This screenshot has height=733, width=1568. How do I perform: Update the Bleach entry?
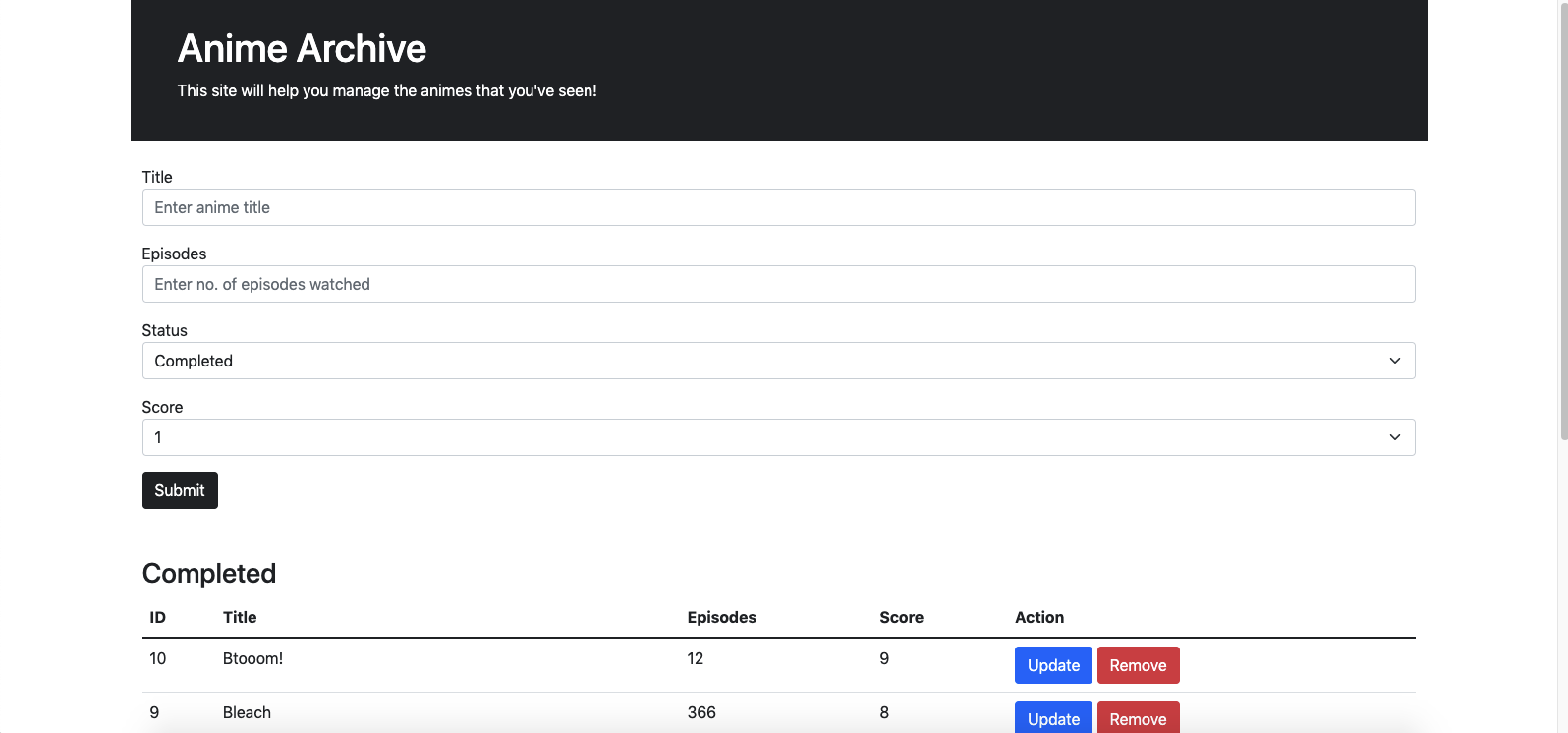pos(1053,718)
